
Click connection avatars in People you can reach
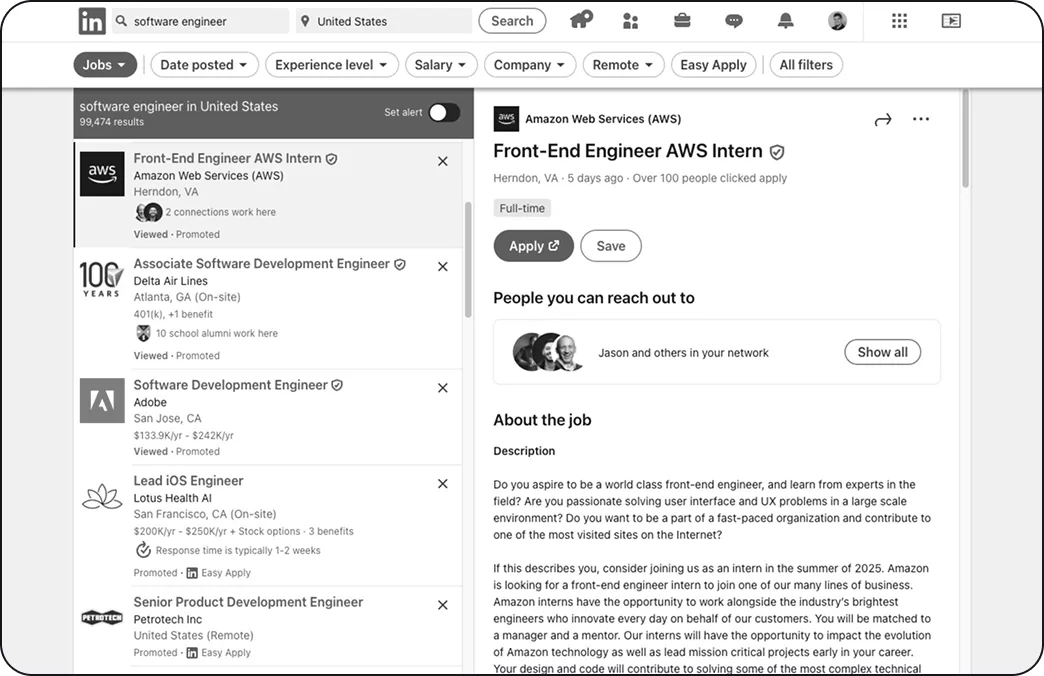[548, 352]
